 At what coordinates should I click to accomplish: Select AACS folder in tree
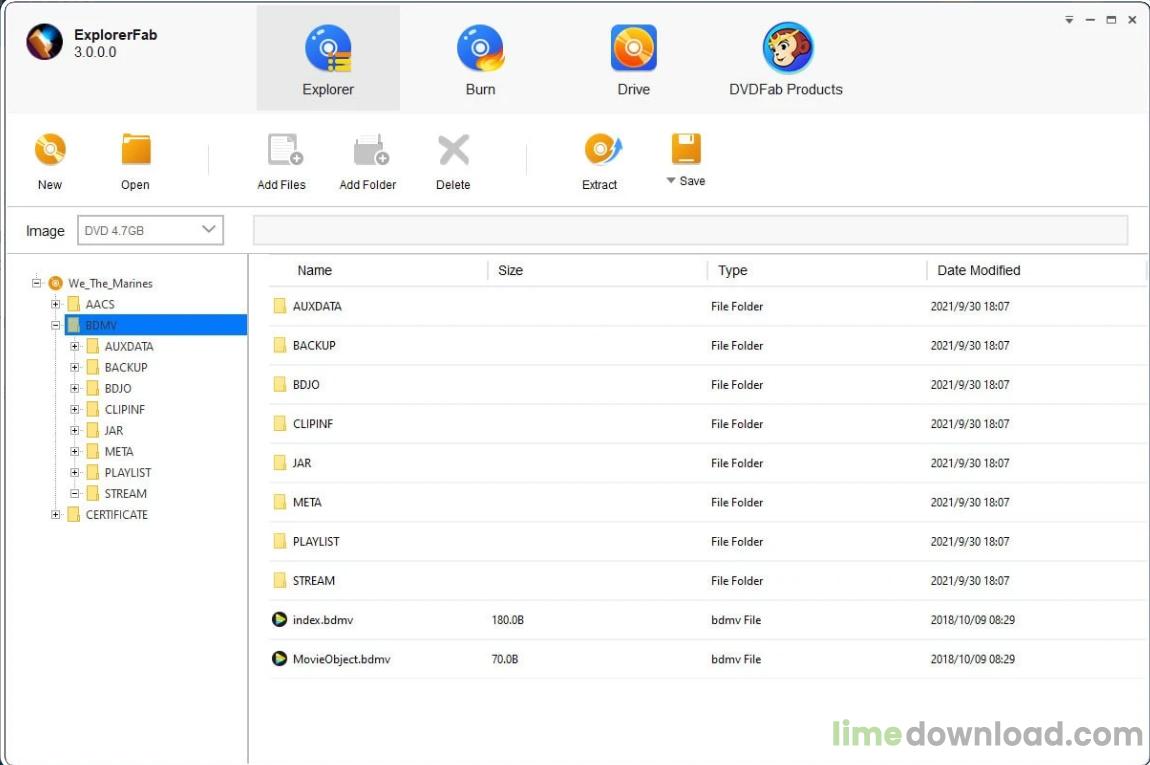pos(100,304)
